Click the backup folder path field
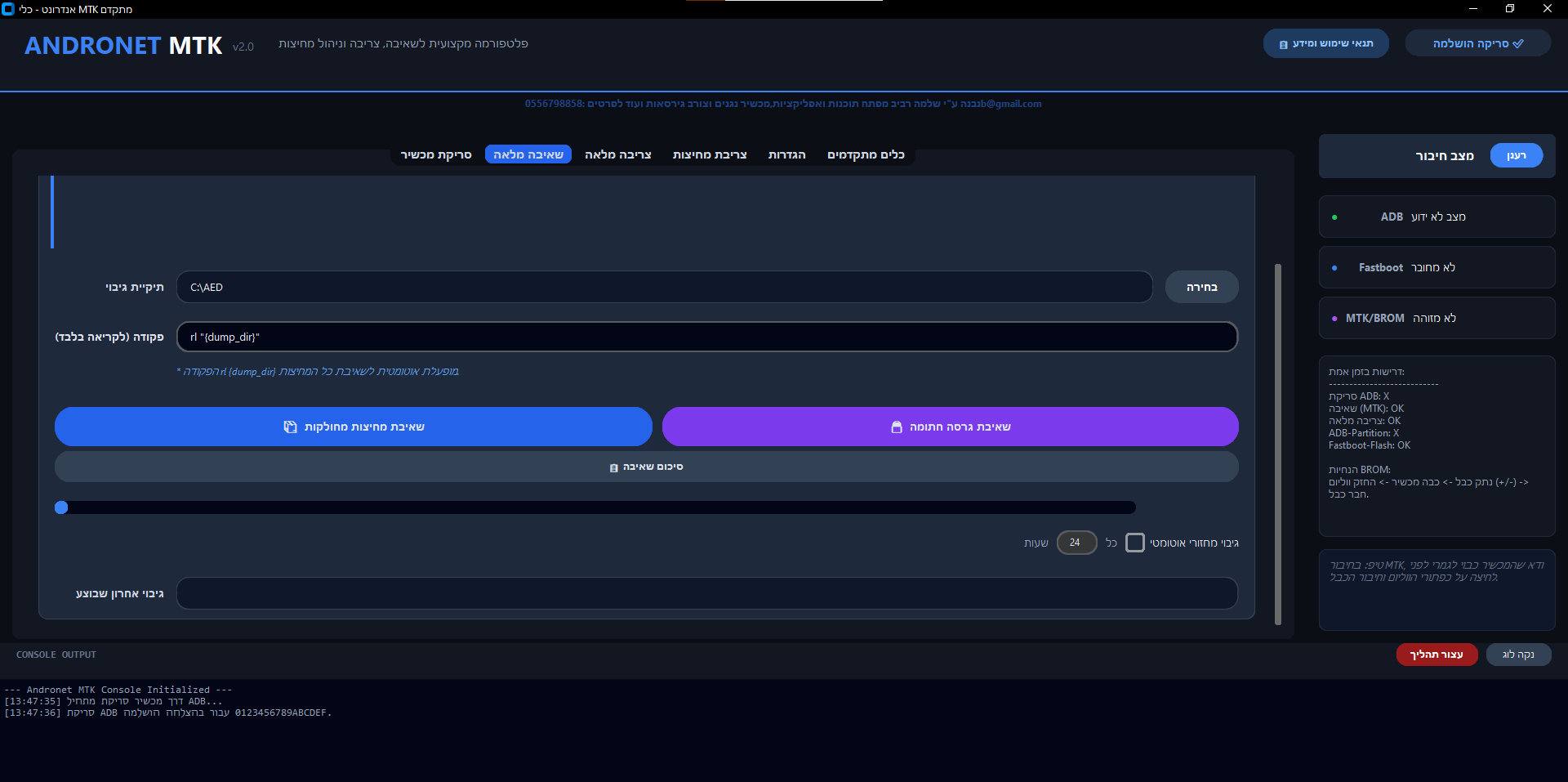The image size is (1568, 782). [x=663, y=287]
